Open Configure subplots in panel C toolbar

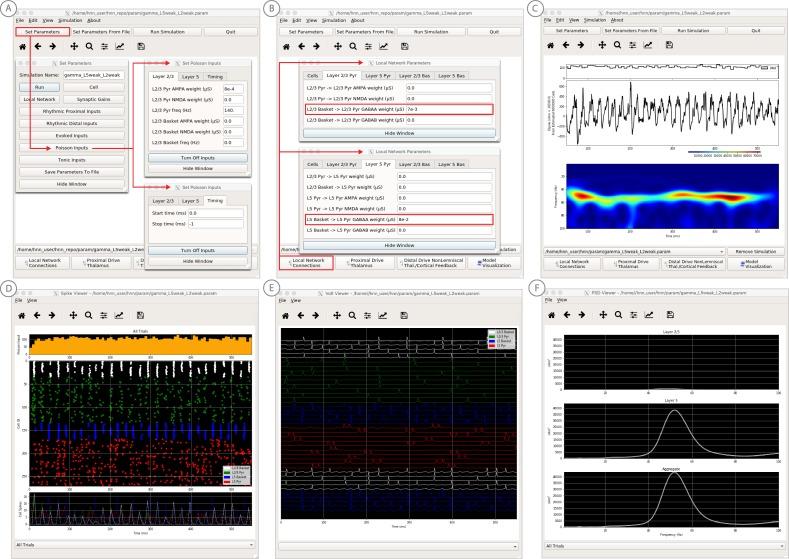tap(633, 45)
